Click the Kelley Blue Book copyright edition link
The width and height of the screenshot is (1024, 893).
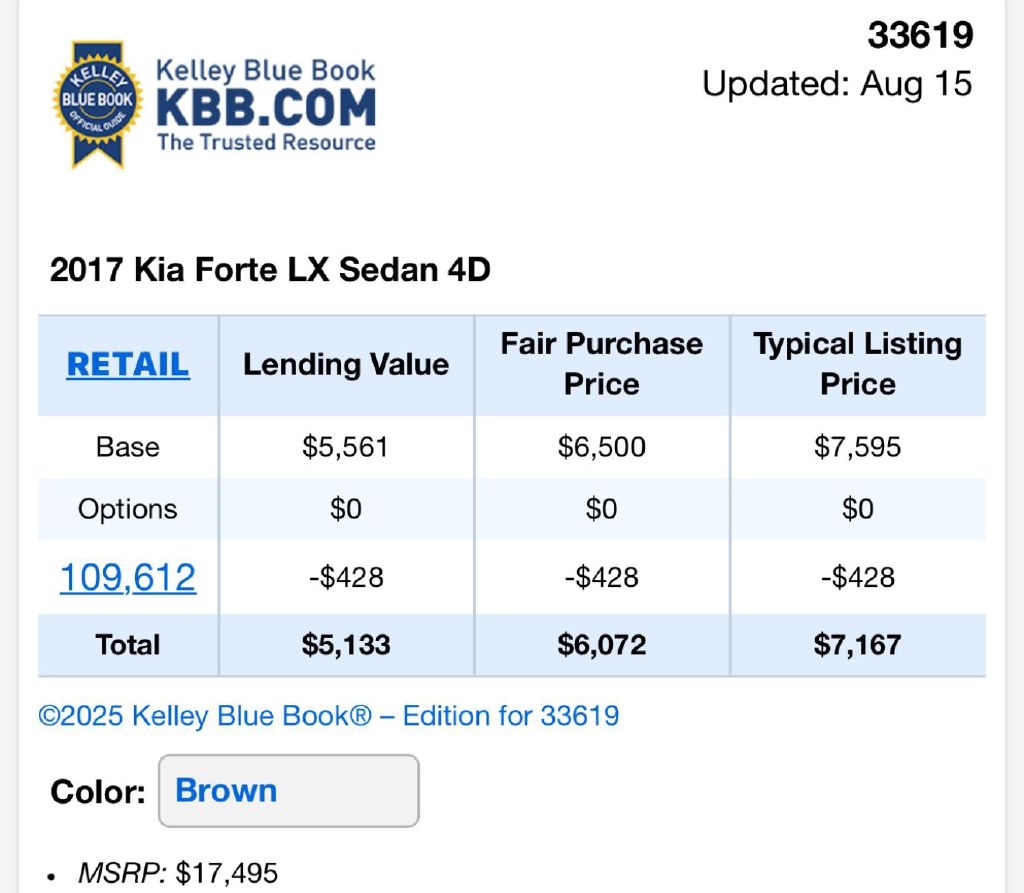329,716
